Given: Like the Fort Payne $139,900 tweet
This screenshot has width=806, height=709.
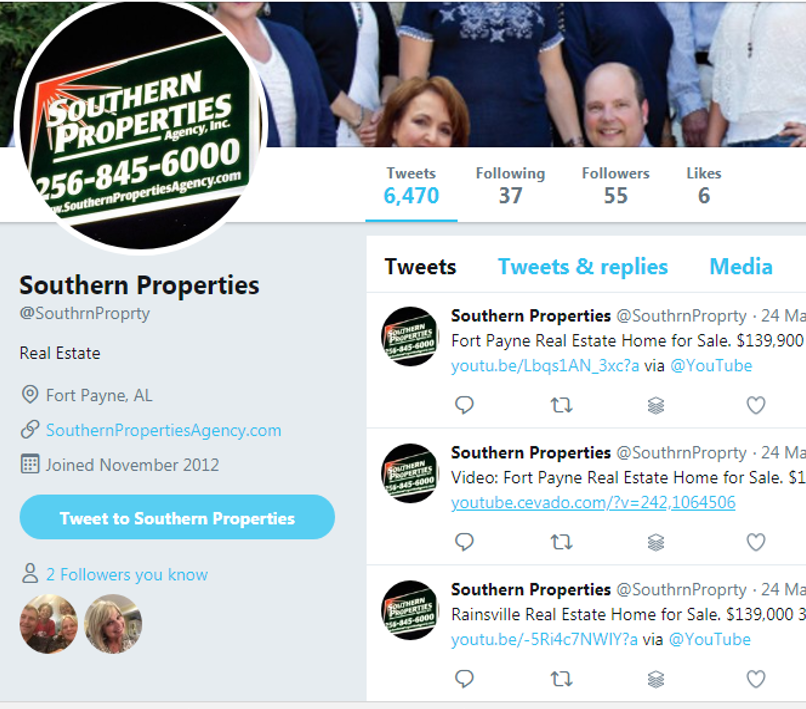Looking at the screenshot, I should (756, 405).
